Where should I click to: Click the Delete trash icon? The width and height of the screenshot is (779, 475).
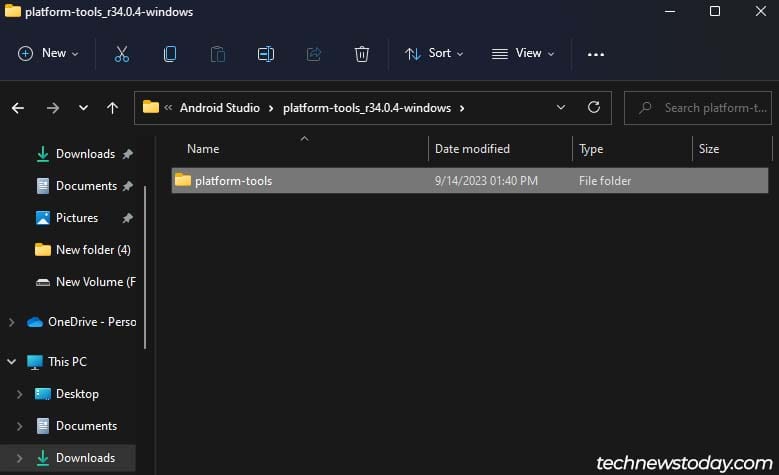(x=362, y=54)
